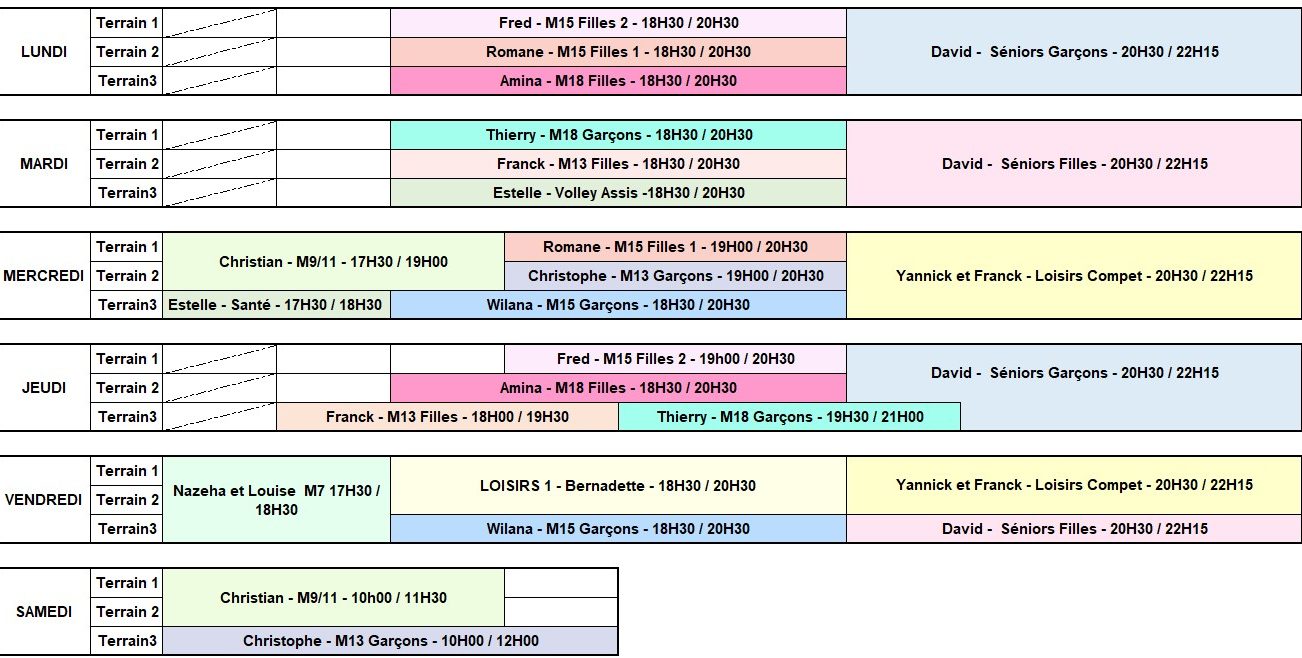
Task: Click Terrain 2 in the SAMEDI row
Action: [x=127, y=612]
